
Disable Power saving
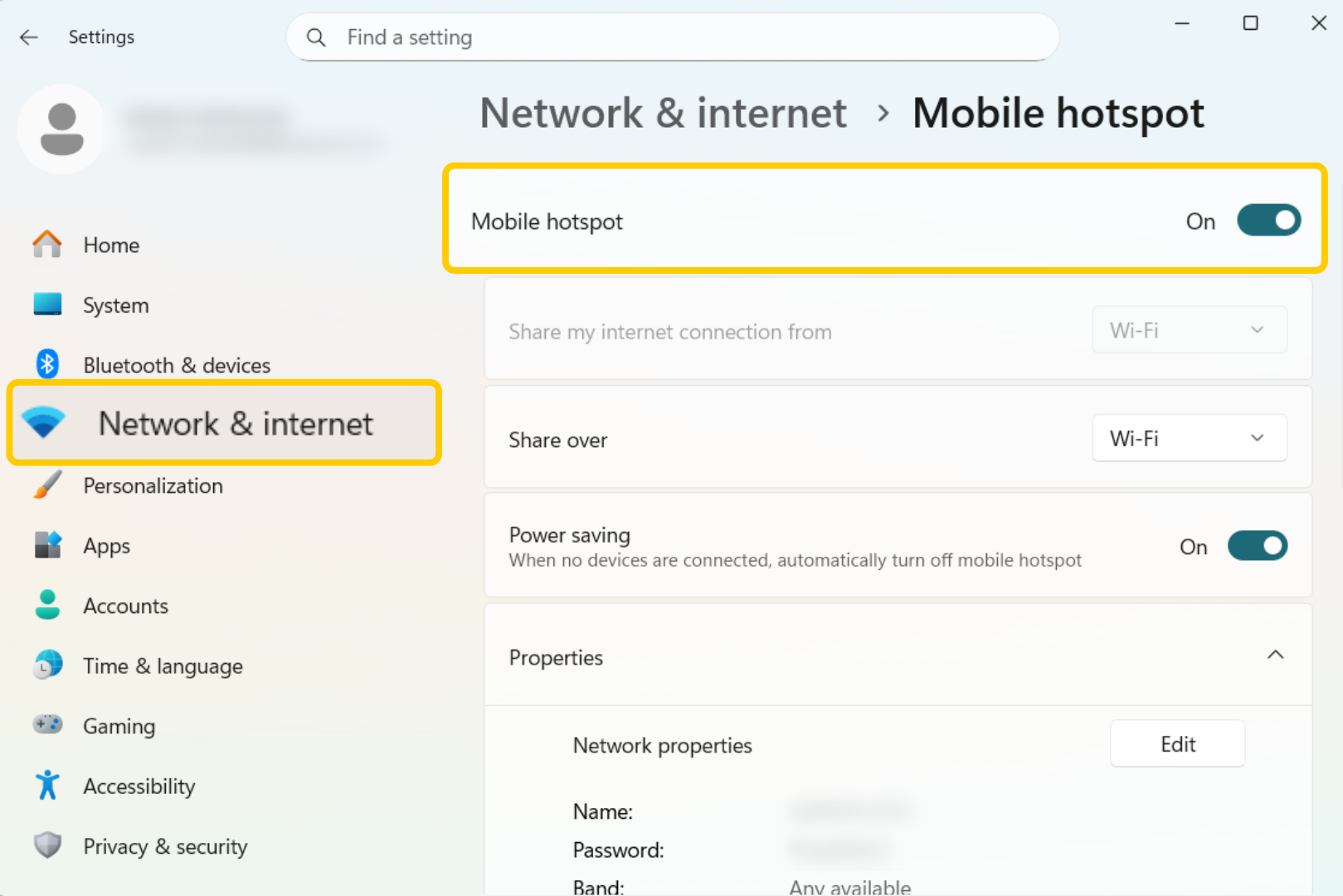pyautogui.click(x=1258, y=545)
